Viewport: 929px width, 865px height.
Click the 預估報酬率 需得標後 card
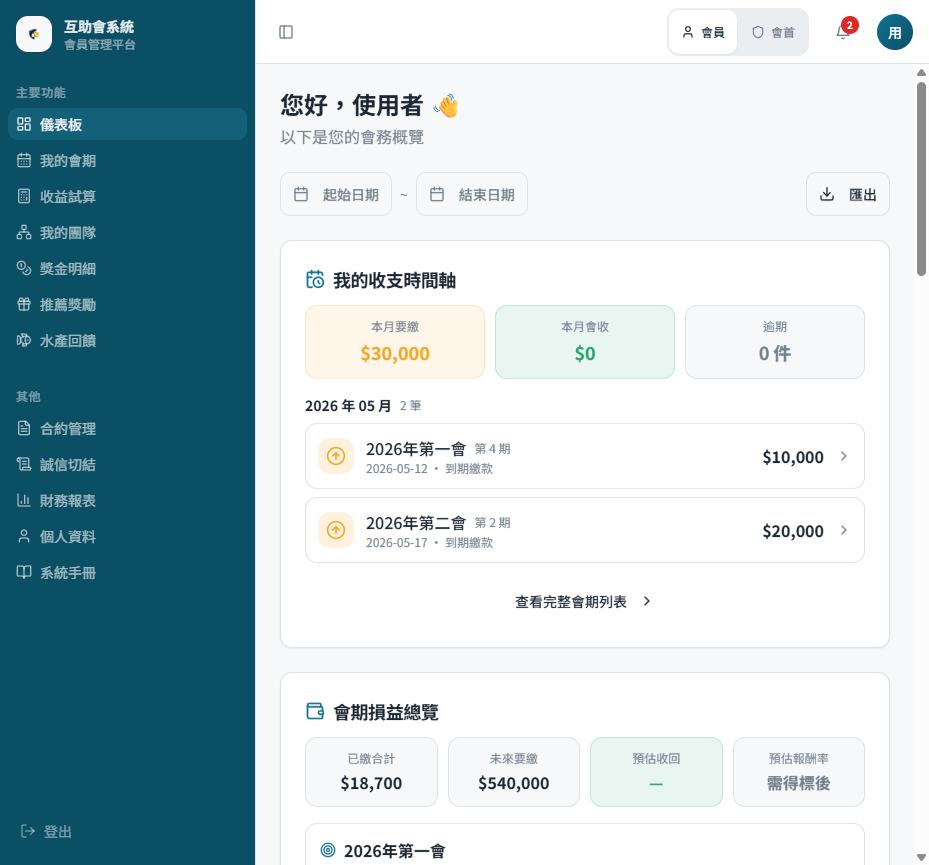pos(799,771)
